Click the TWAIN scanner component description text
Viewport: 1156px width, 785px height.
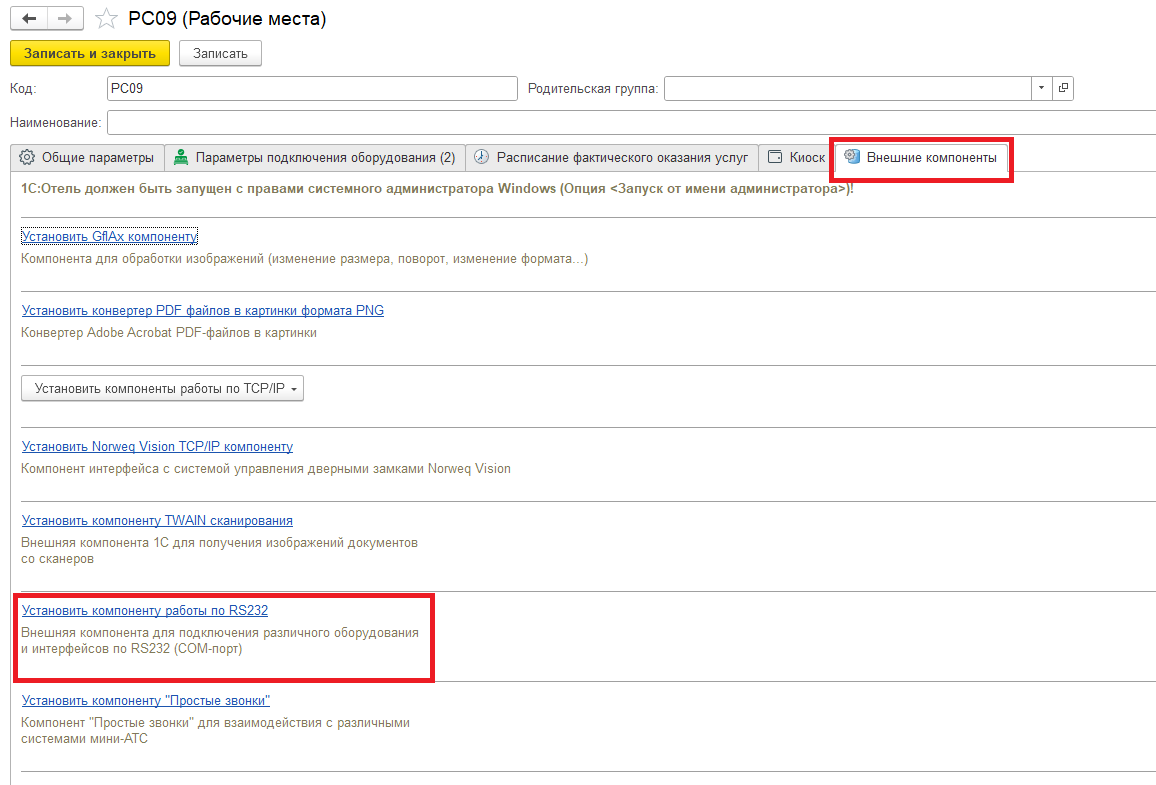coord(219,551)
